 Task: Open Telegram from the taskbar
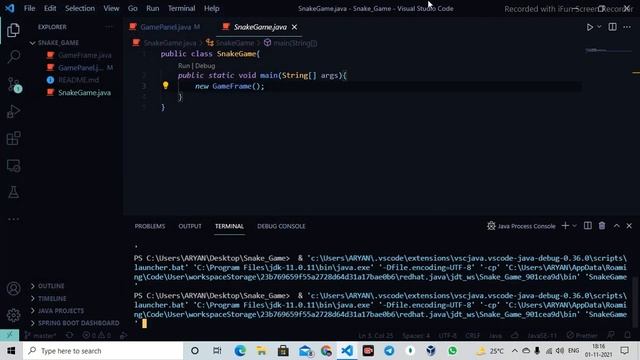pyautogui.click(x=389, y=351)
